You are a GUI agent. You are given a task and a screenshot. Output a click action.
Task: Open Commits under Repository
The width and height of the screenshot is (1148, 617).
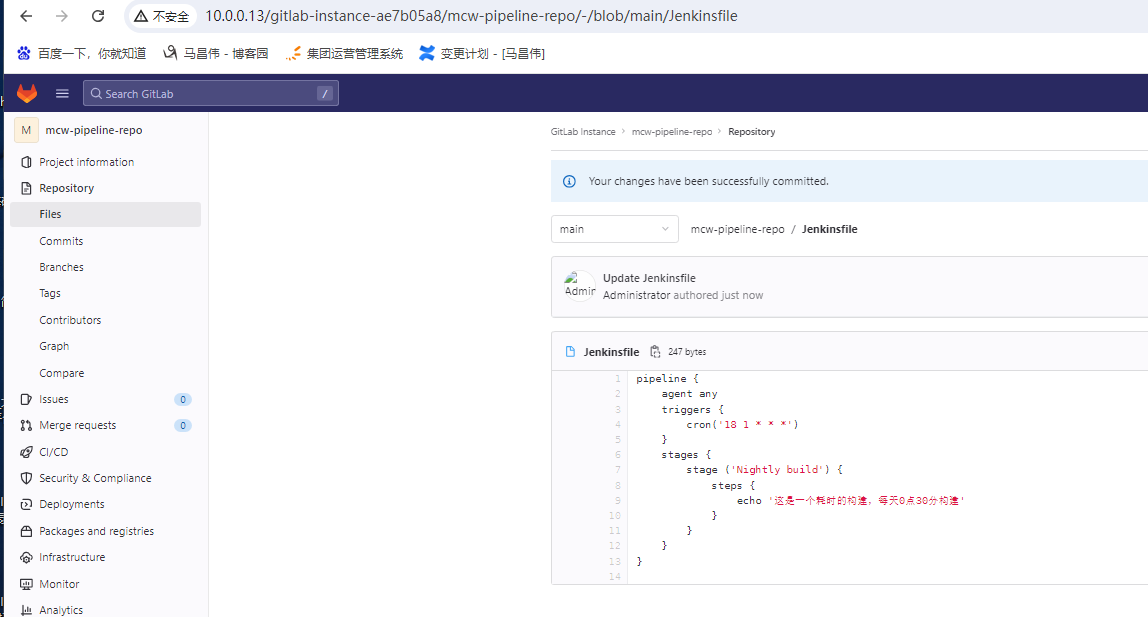tap(62, 241)
